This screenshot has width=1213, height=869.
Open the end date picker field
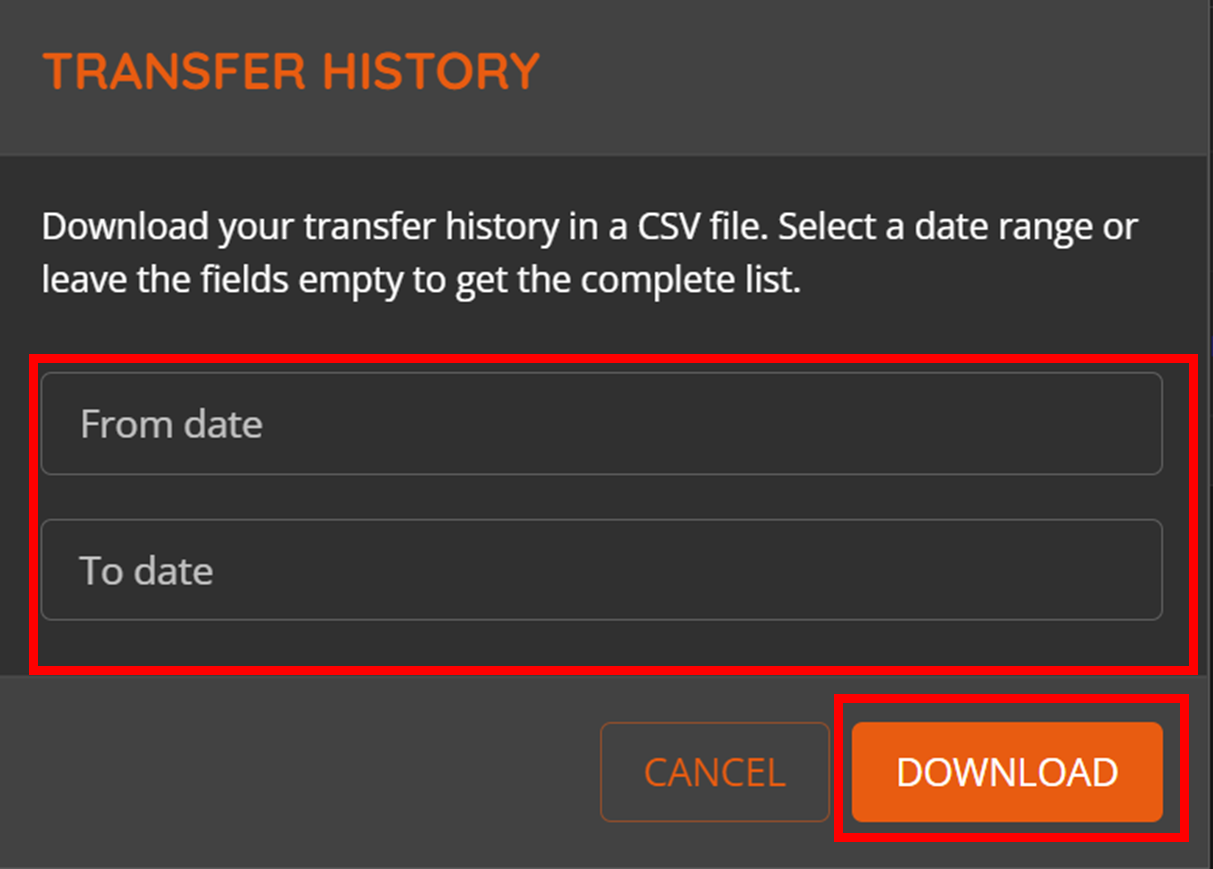[x=601, y=570]
